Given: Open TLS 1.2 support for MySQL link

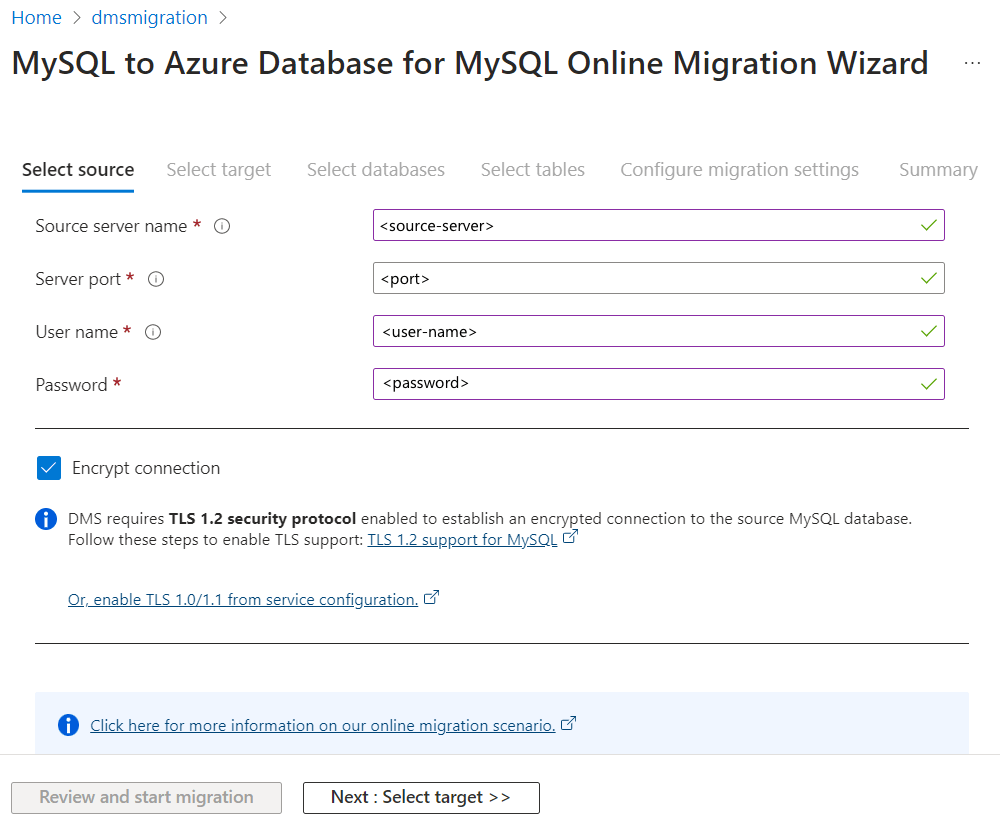Looking at the screenshot, I should pos(462,540).
